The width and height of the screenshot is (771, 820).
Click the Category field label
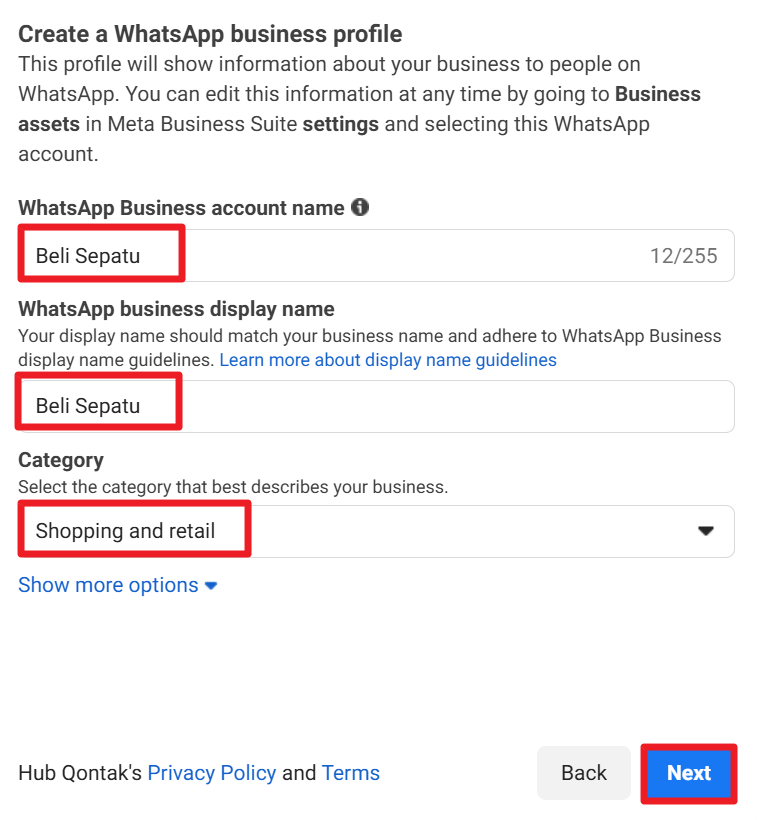click(61, 460)
